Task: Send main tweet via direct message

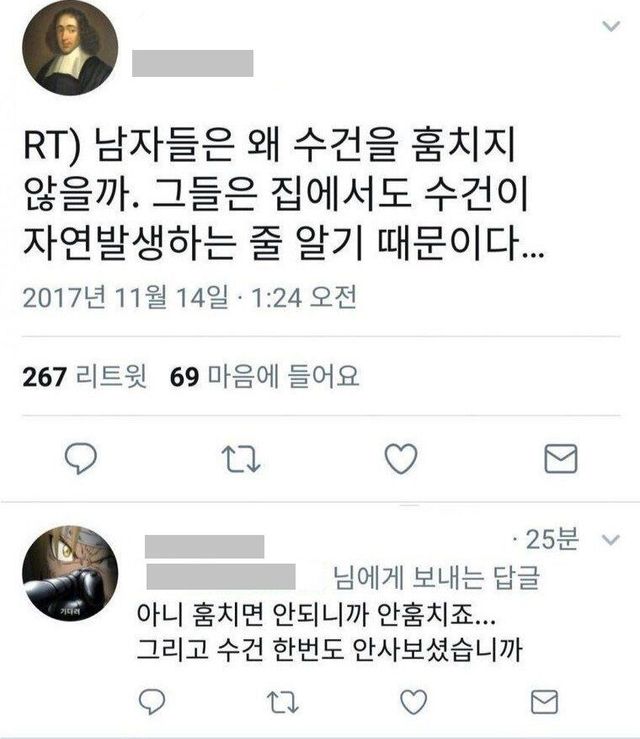Action: [x=561, y=459]
